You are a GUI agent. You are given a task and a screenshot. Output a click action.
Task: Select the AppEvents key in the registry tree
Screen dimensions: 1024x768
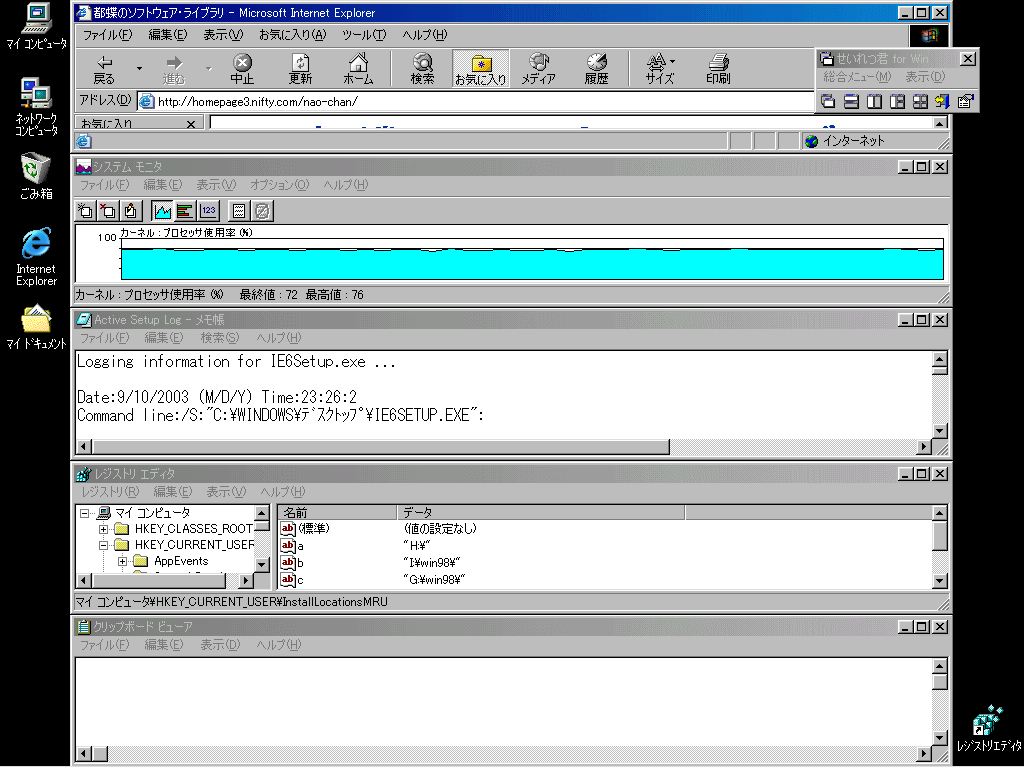181,561
